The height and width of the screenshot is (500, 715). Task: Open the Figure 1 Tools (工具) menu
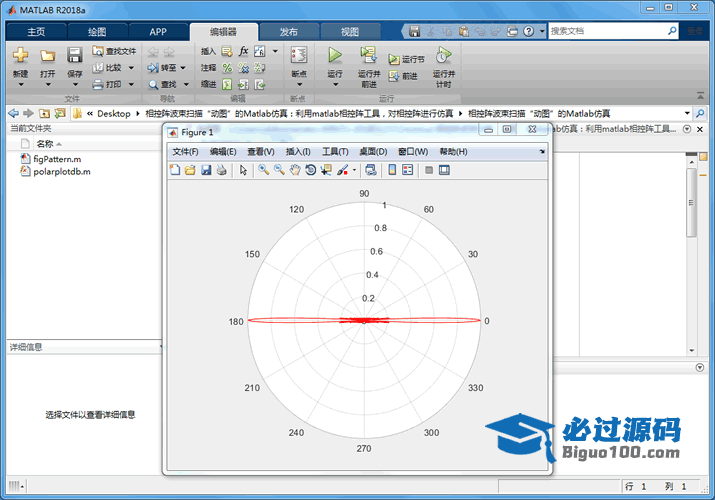pyautogui.click(x=335, y=152)
